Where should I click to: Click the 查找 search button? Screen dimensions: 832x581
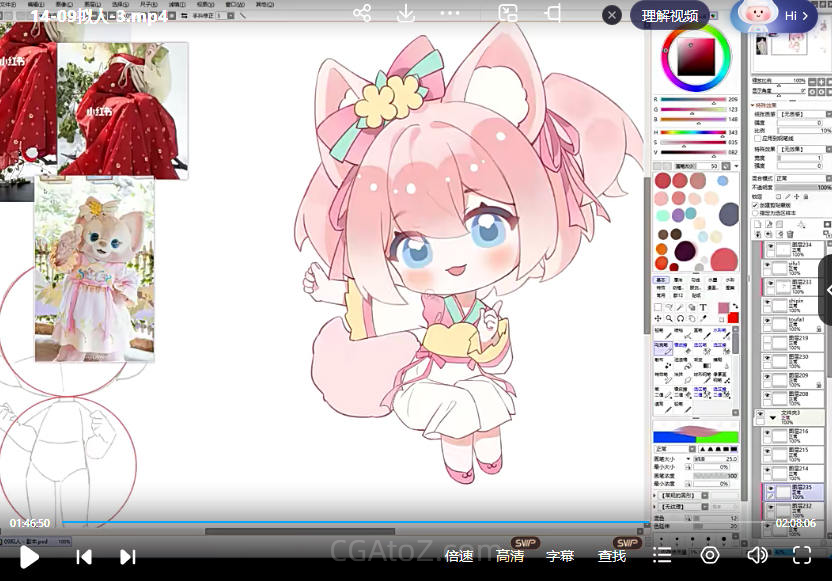pyautogui.click(x=612, y=556)
